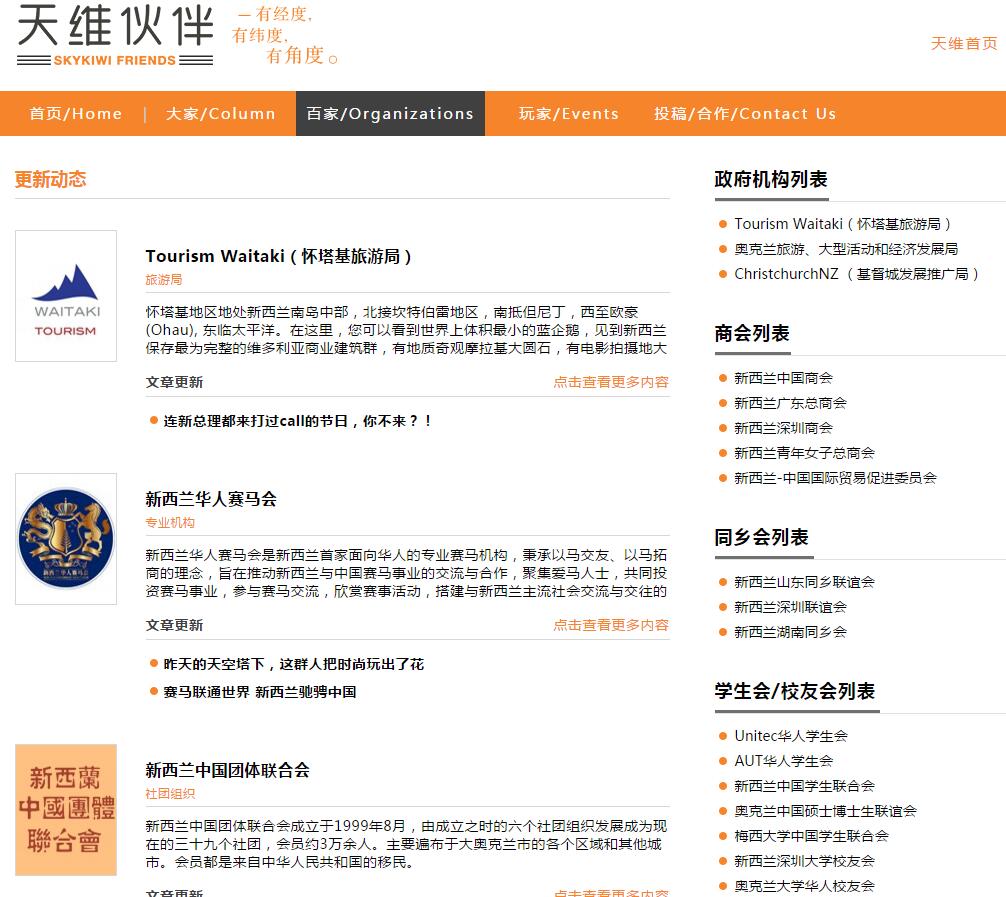This screenshot has width=1006, height=897.
Task: Select 新西兰中国商会 in chamber list
Action: point(783,378)
